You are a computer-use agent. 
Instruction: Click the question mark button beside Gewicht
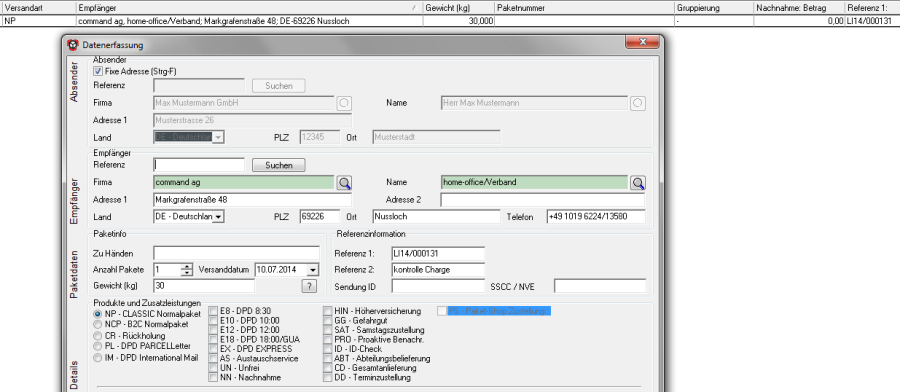click(309, 286)
